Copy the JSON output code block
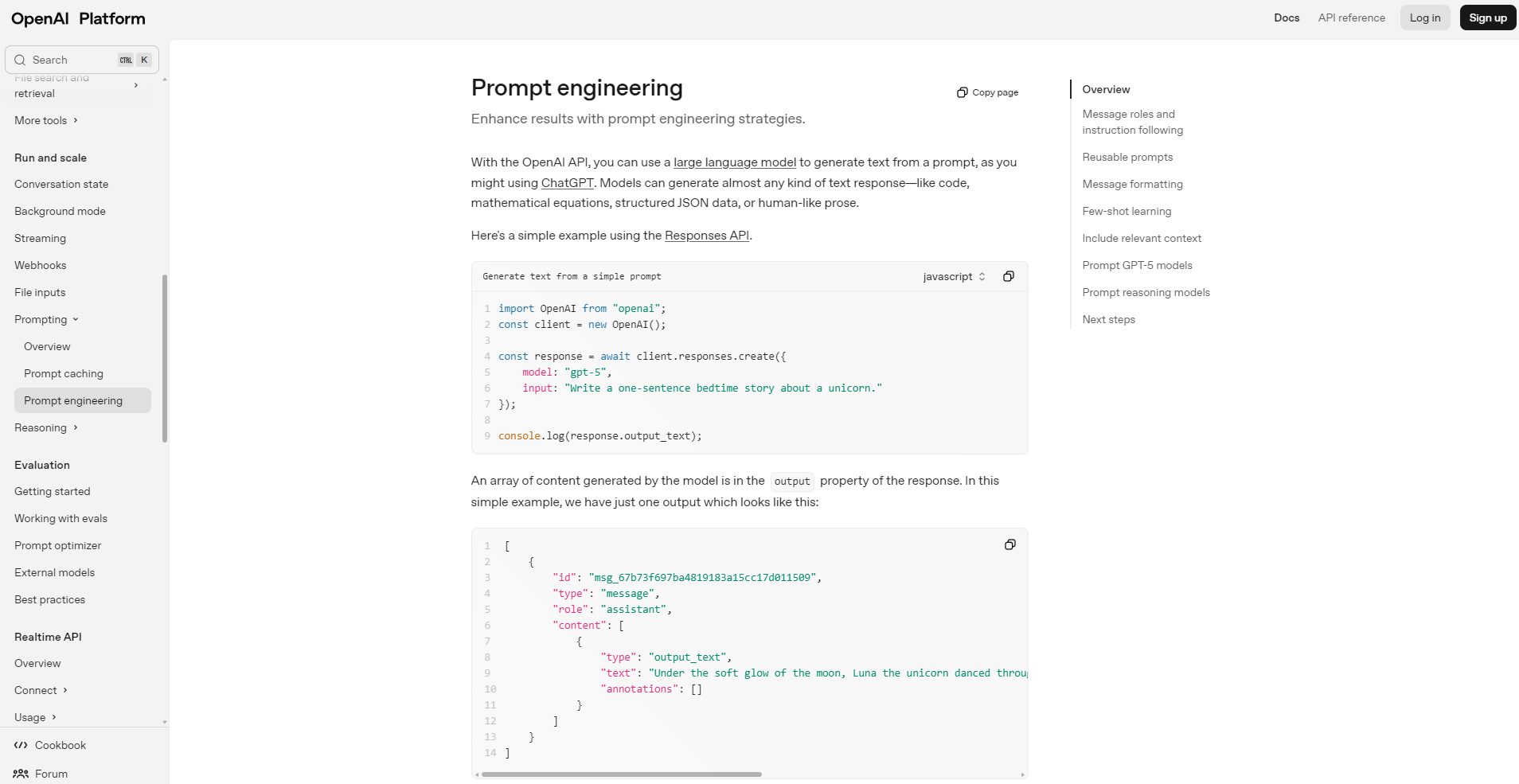 point(1009,544)
